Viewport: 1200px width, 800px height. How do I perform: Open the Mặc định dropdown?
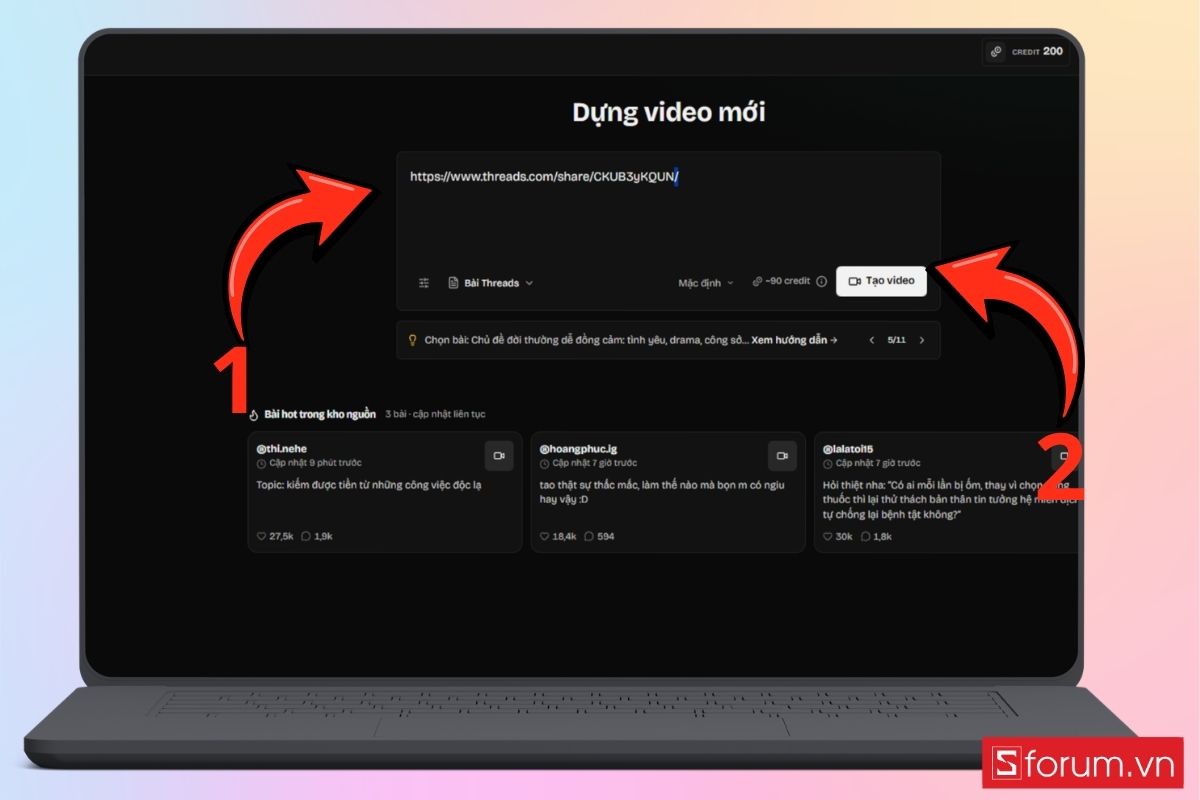coord(706,283)
